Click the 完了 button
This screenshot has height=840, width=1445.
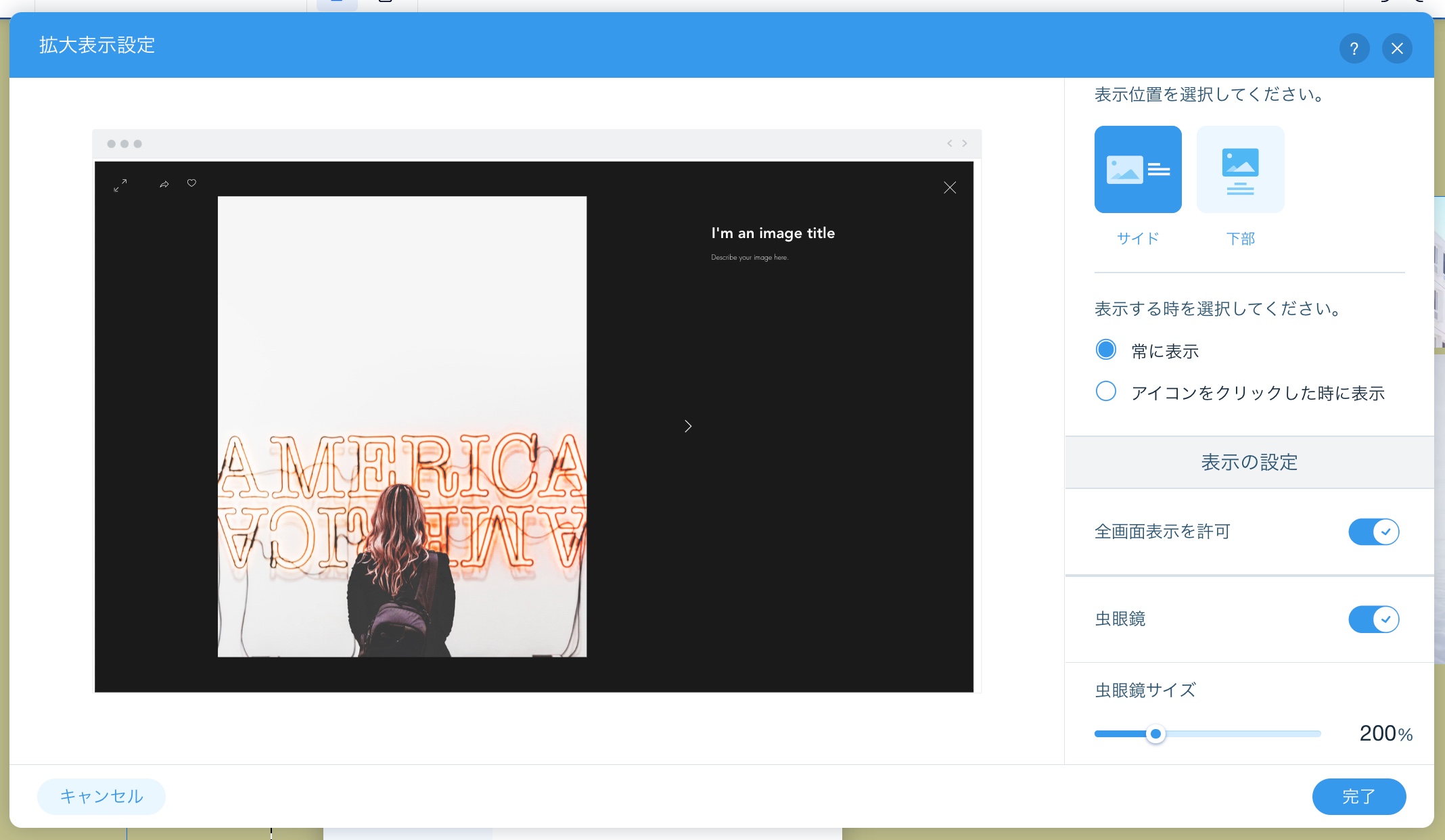pyautogui.click(x=1358, y=796)
